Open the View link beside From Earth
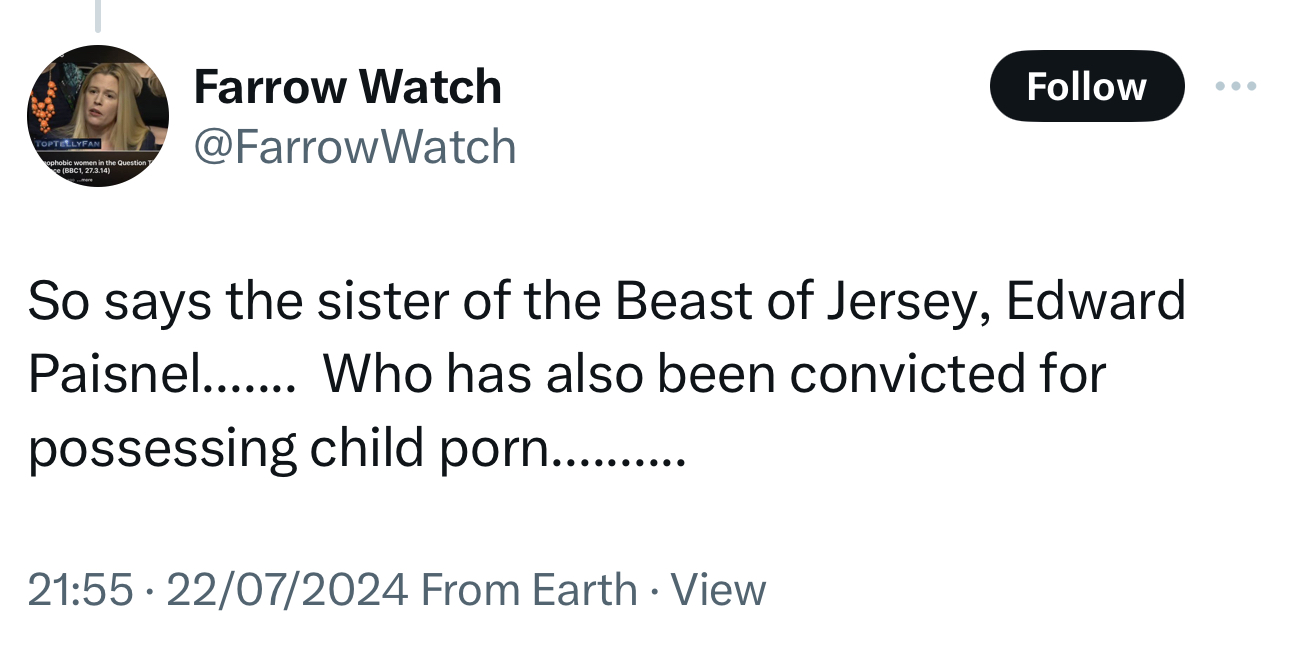Viewport: 1290px width, 645px height. pyautogui.click(x=718, y=589)
